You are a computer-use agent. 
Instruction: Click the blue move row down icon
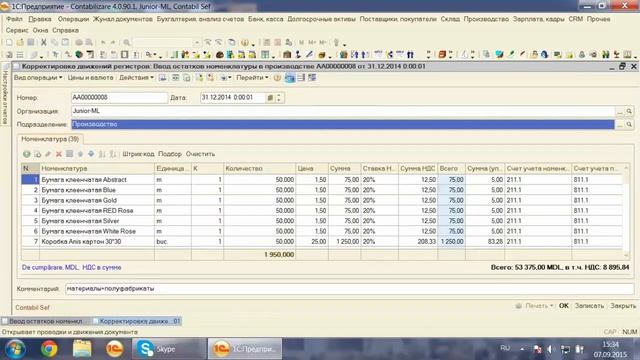(x=91, y=154)
